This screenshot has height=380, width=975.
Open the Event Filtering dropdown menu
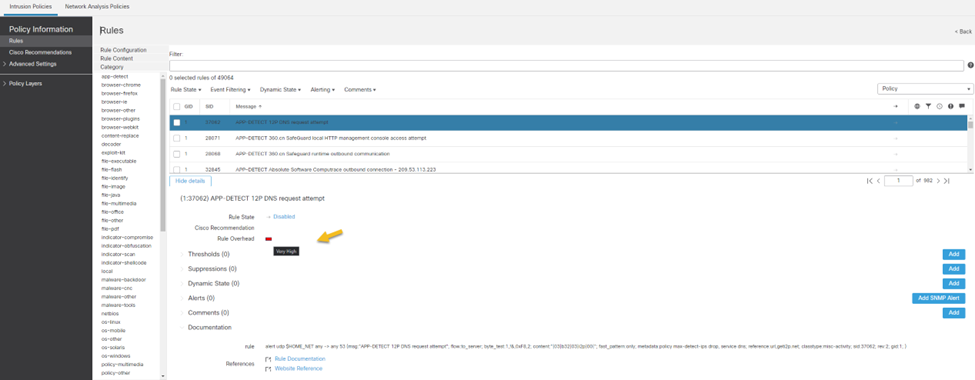pyautogui.click(x=230, y=90)
